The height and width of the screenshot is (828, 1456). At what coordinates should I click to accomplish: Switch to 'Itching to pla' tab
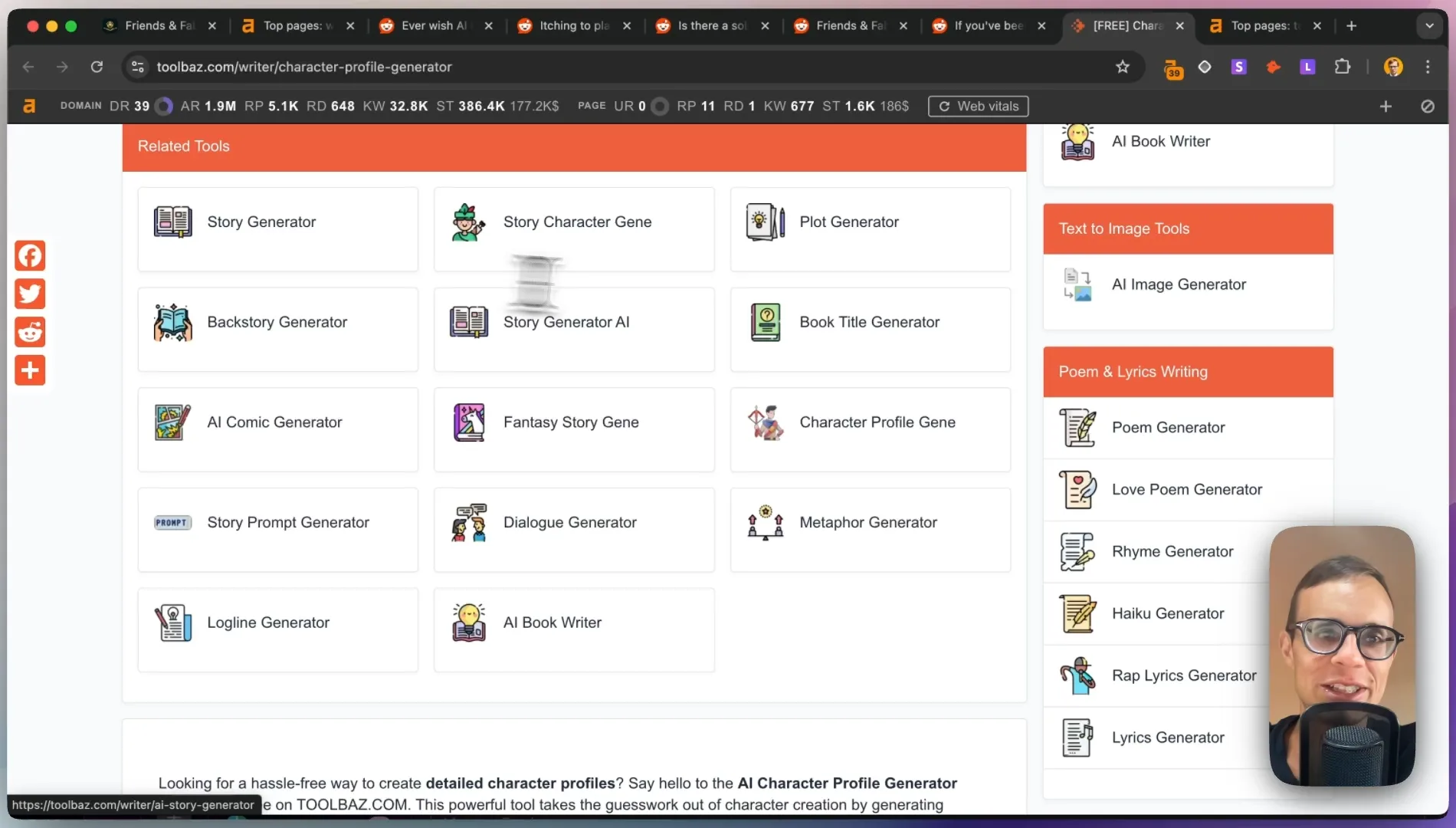575,25
